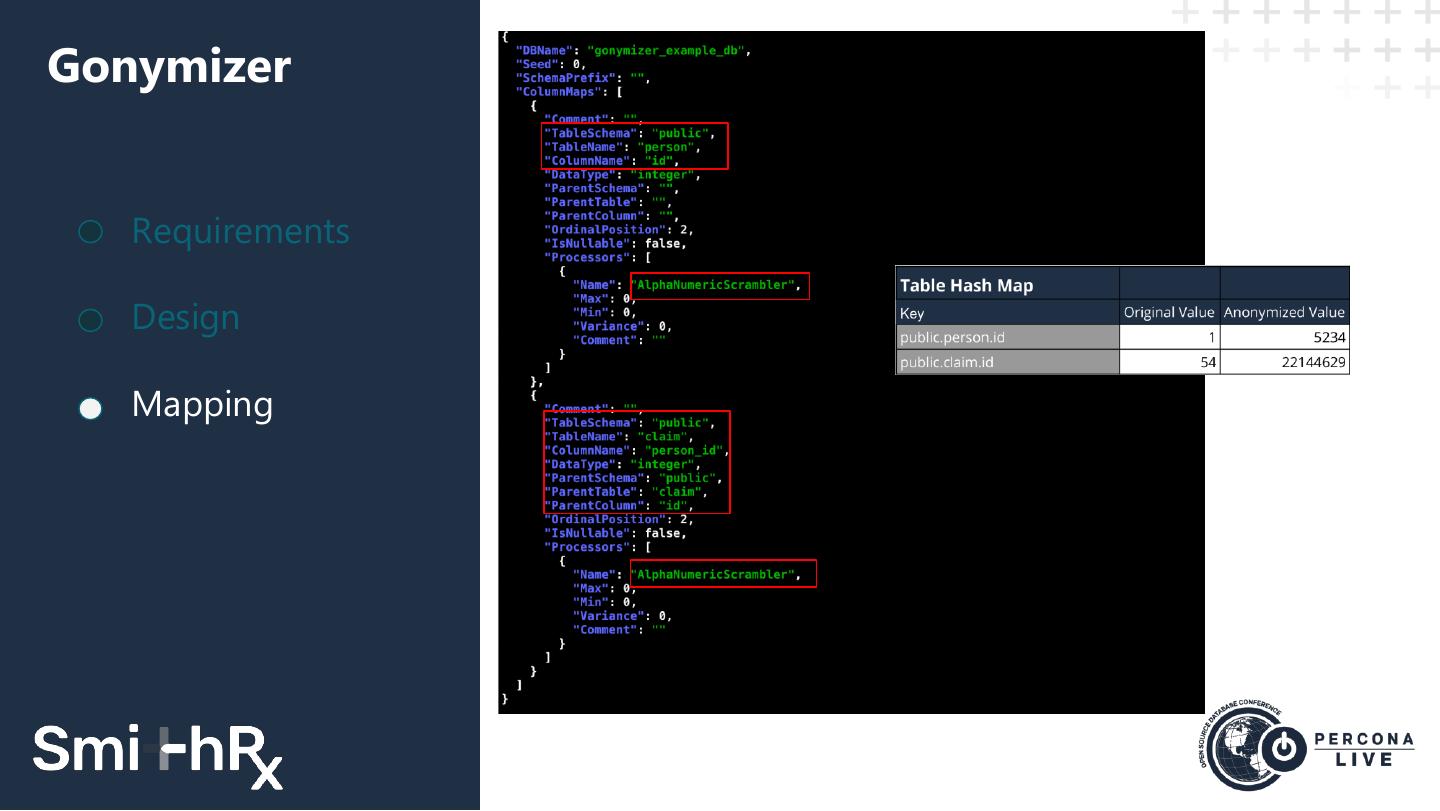Click the Table Hash Map header cell
1440x811 pixels.
pyautogui.click(x=1007, y=284)
